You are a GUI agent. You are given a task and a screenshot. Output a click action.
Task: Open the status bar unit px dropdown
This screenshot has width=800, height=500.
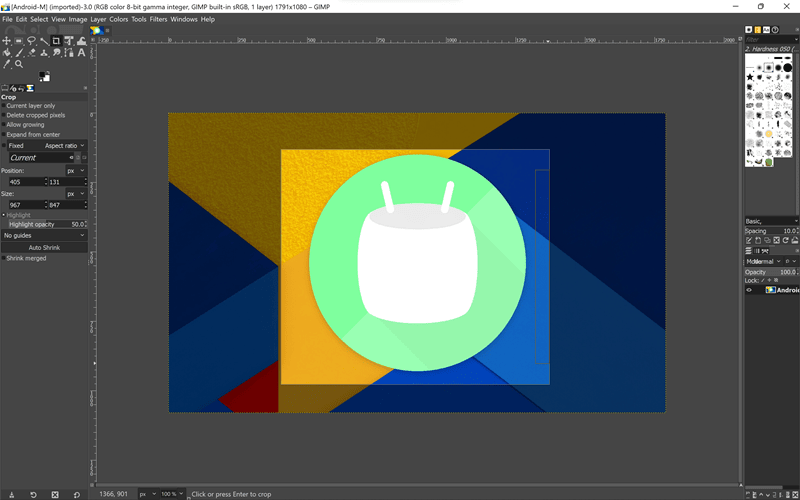[x=148, y=494]
